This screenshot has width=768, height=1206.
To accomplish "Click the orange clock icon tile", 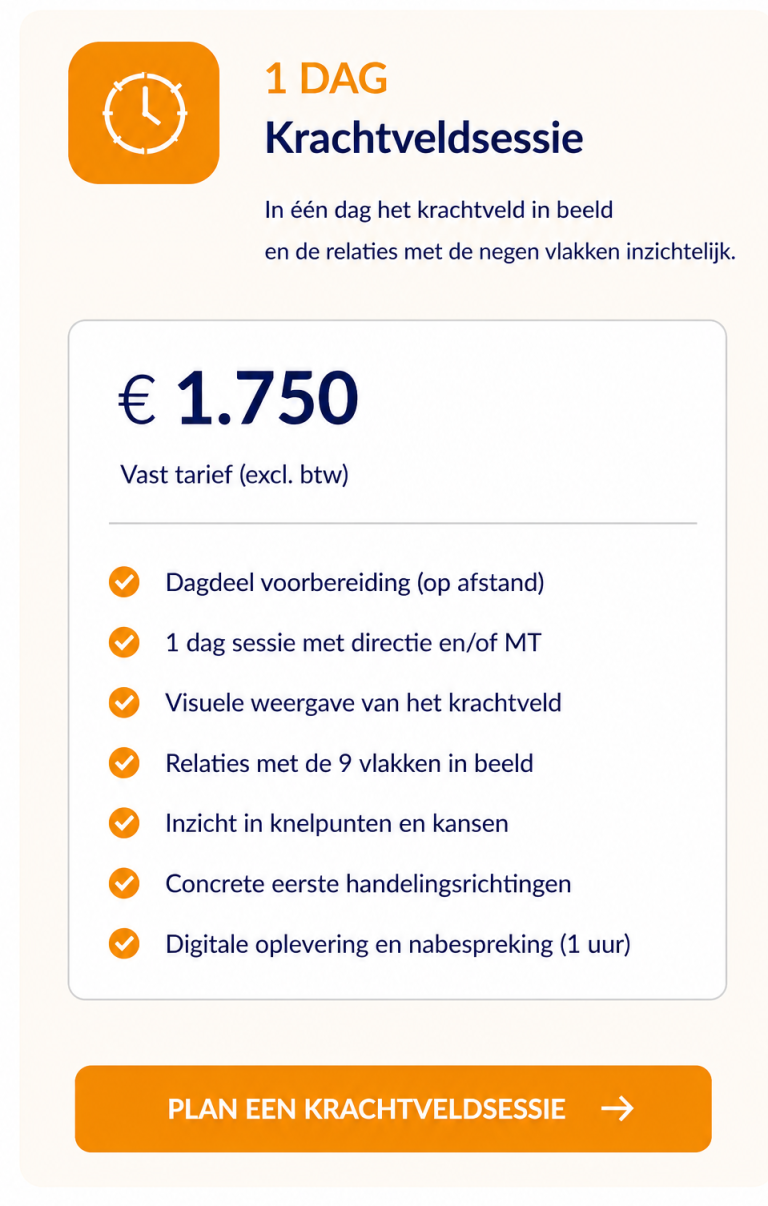I will click(x=143, y=113).
